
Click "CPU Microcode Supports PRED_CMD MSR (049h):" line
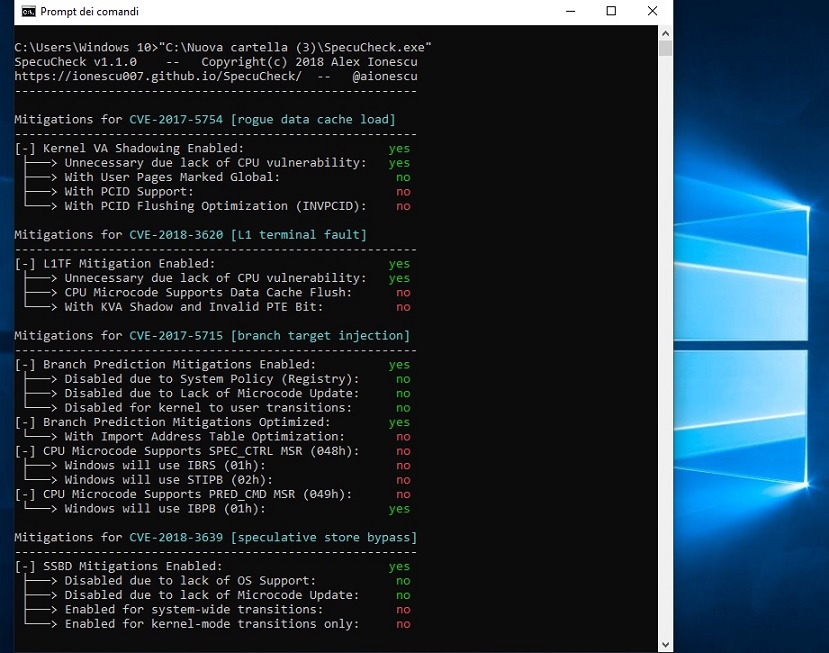coord(213,494)
